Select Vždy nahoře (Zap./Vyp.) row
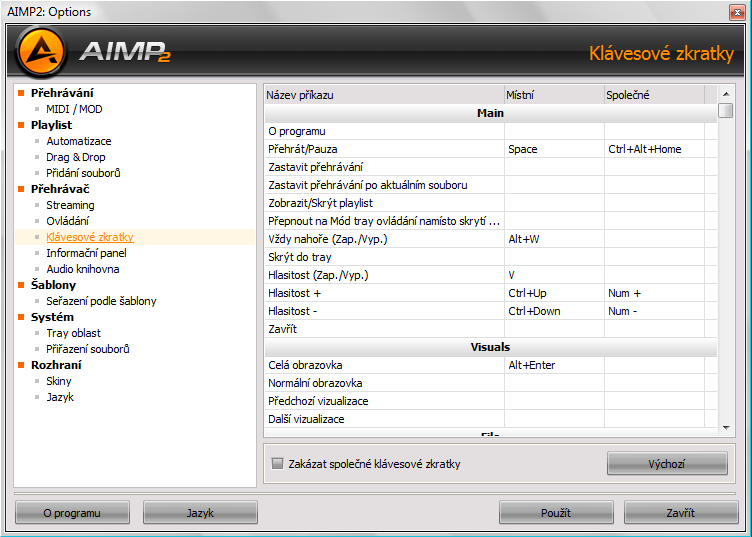The image size is (752, 537). pyautogui.click(x=491, y=239)
